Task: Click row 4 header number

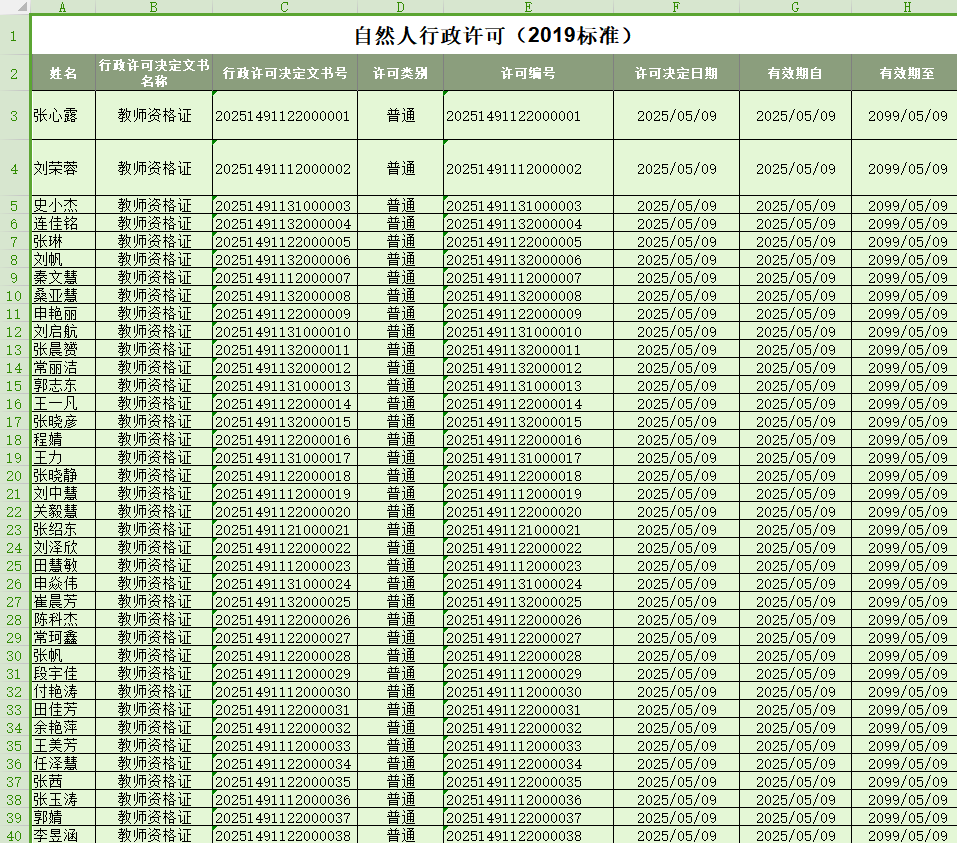Action: point(14,168)
